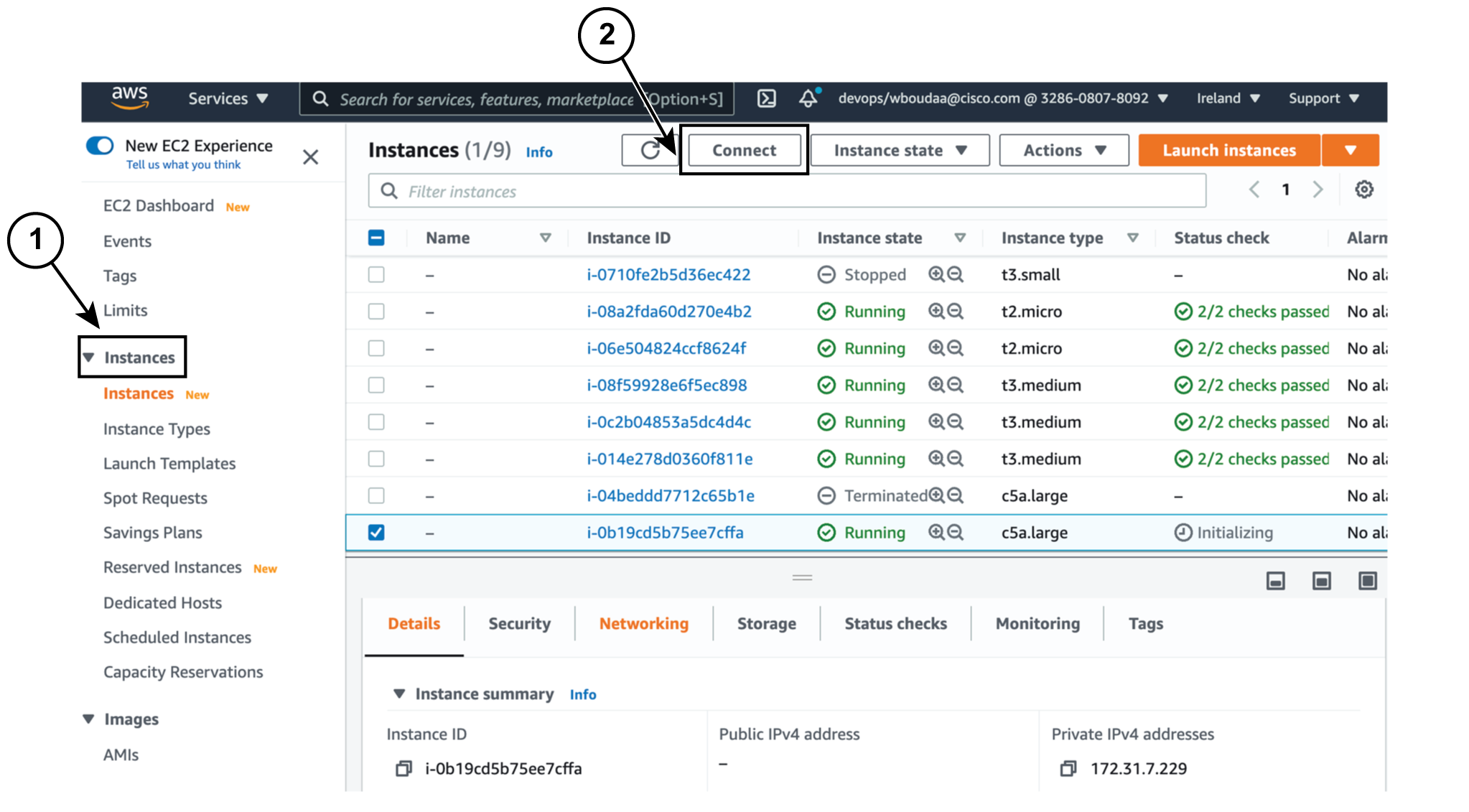Click the Launch instances button
Viewport: 1469px width, 812px height.
pos(1229,150)
